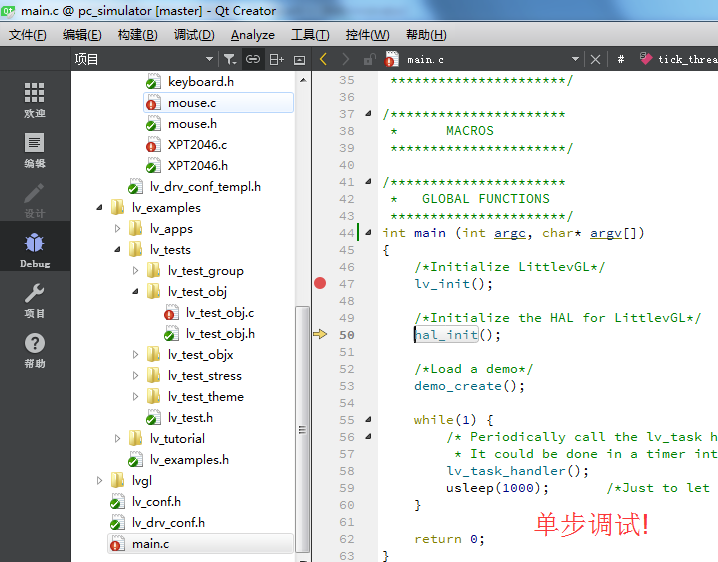Collapse the lv_examples folder
The width and height of the screenshot is (718, 562).
point(99,207)
